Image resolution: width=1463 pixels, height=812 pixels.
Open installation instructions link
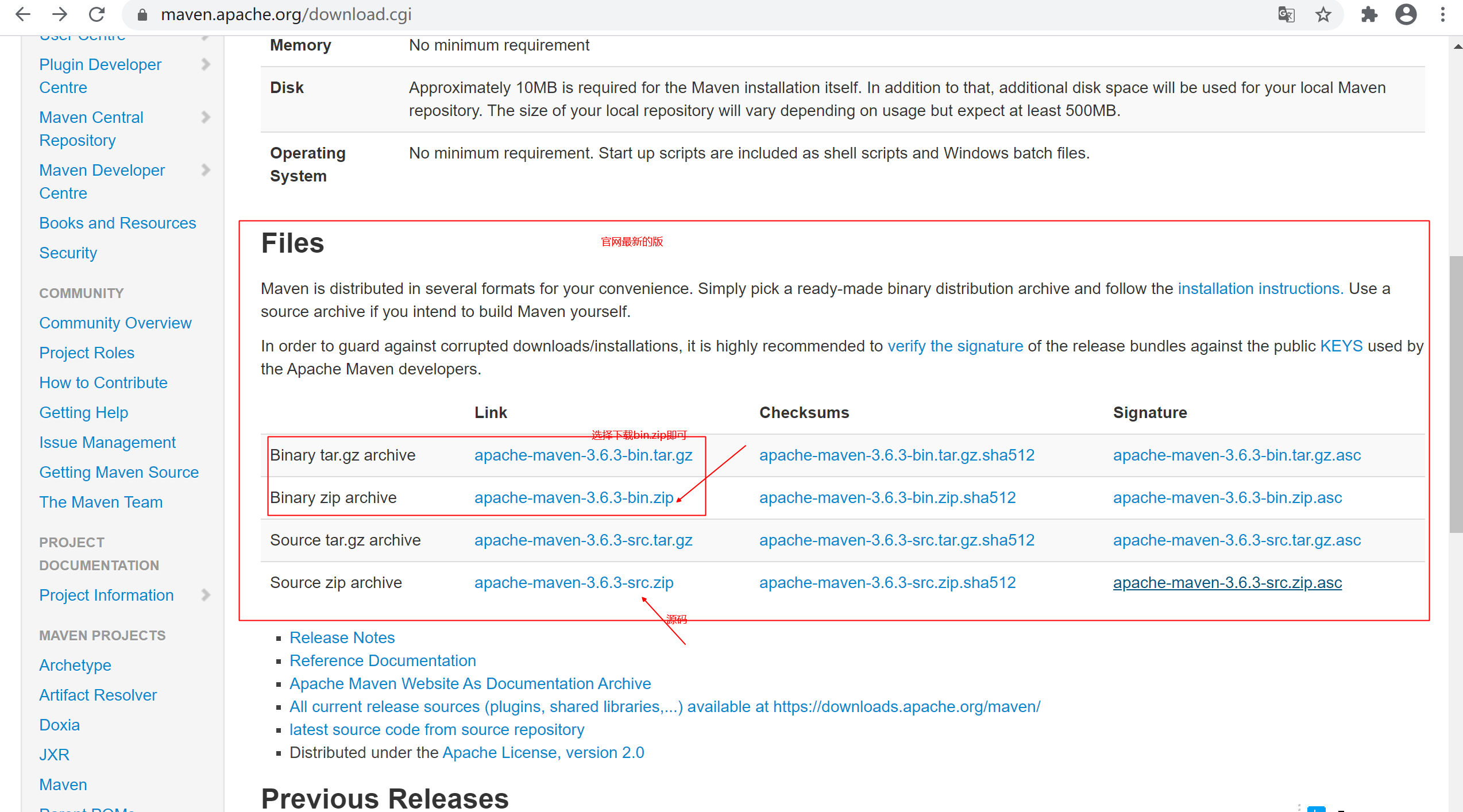(1260, 288)
